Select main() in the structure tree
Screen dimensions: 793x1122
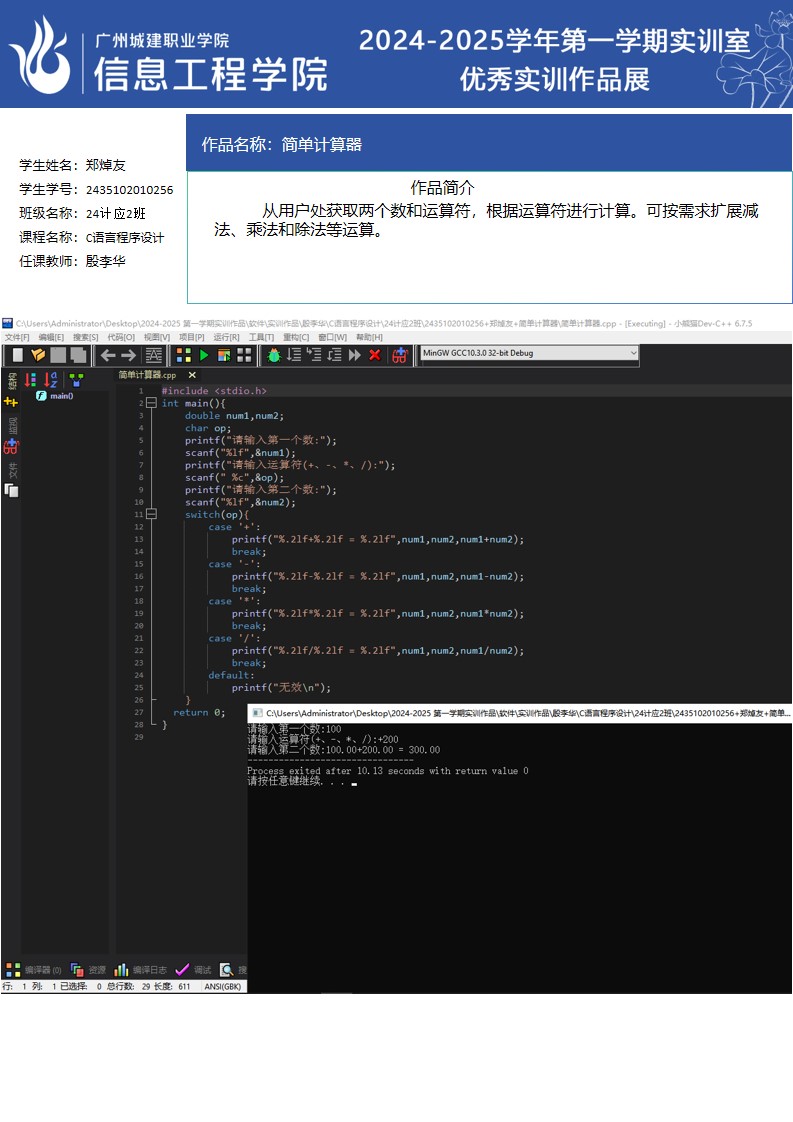click(x=61, y=396)
